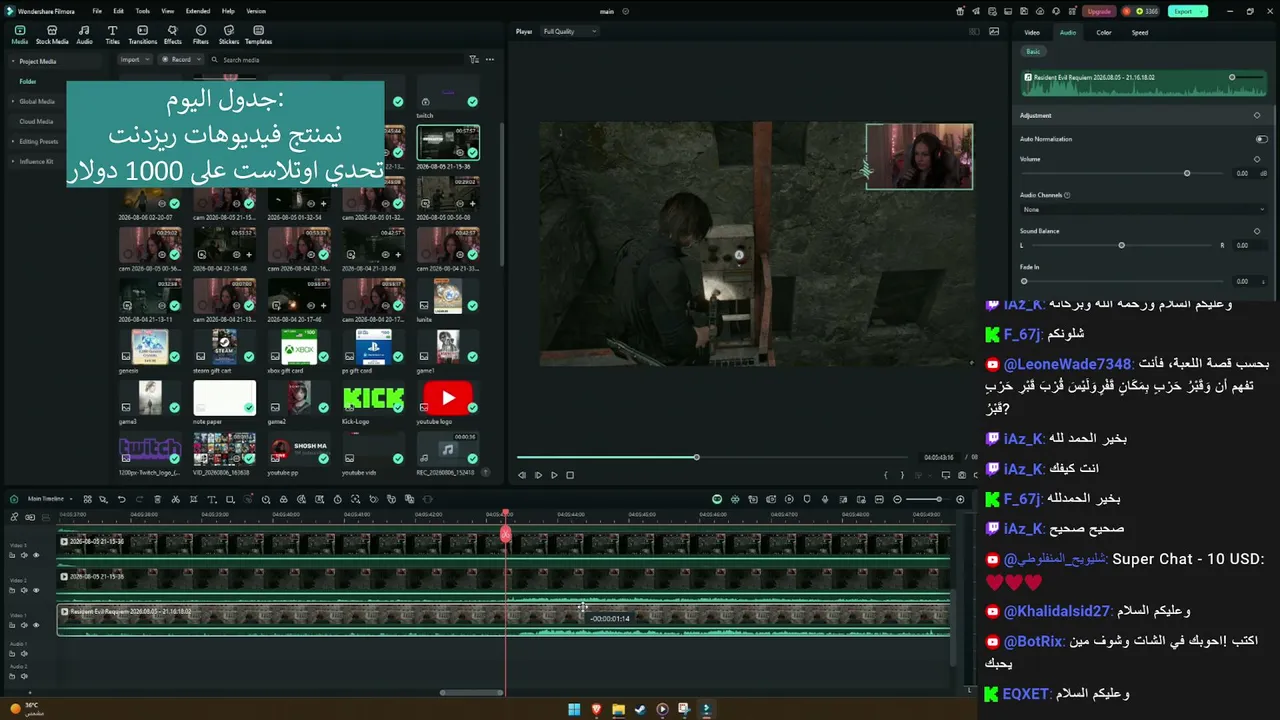Select the Text tool in timeline toolbar
This screenshot has width=1280, height=720.
tap(211, 499)
